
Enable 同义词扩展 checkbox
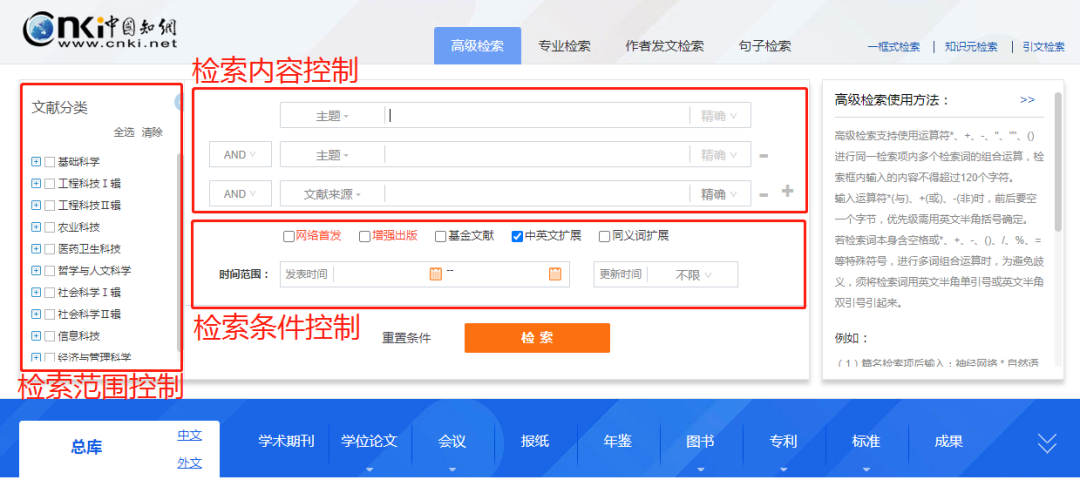point(604,236)
